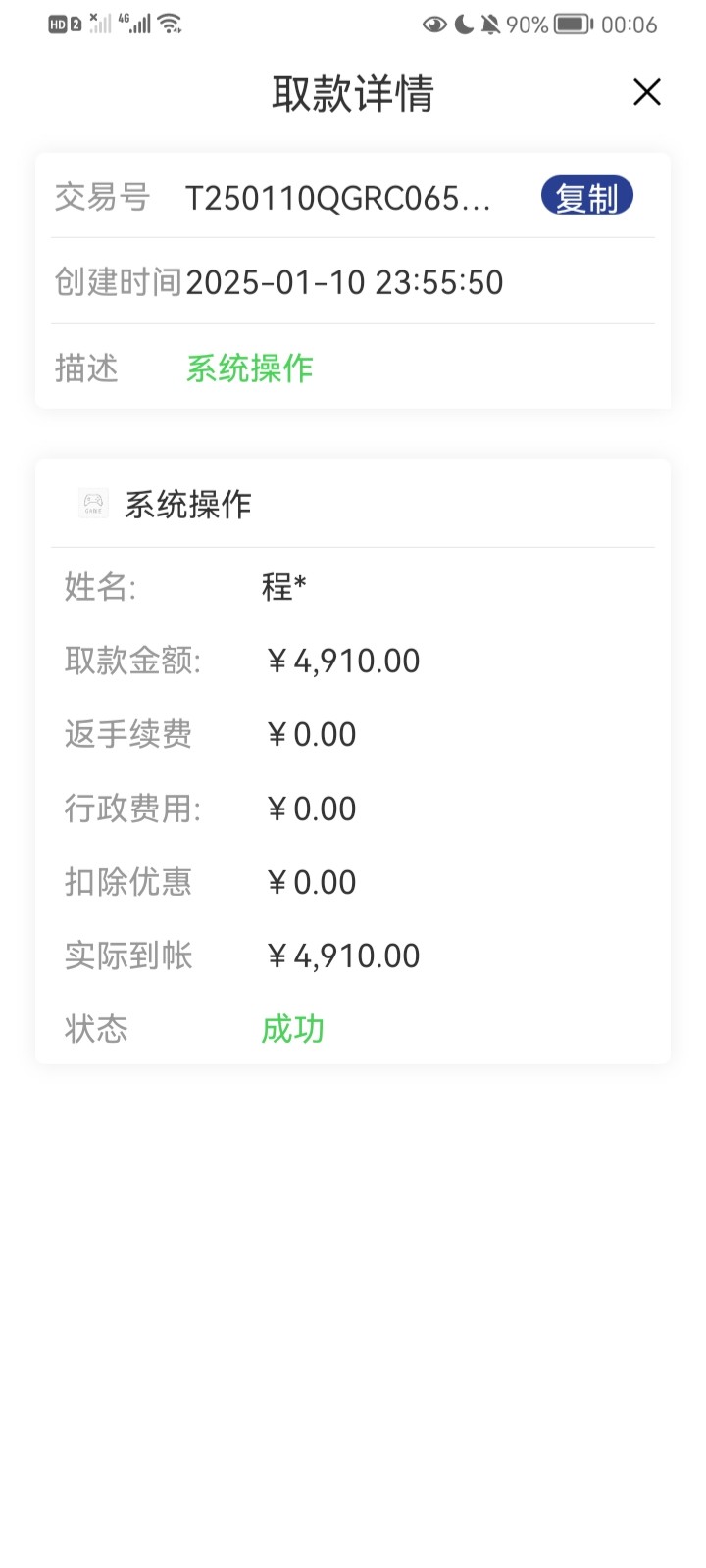Copy the transaction number
Screen dimensions: 706x1568
point(586,197)
